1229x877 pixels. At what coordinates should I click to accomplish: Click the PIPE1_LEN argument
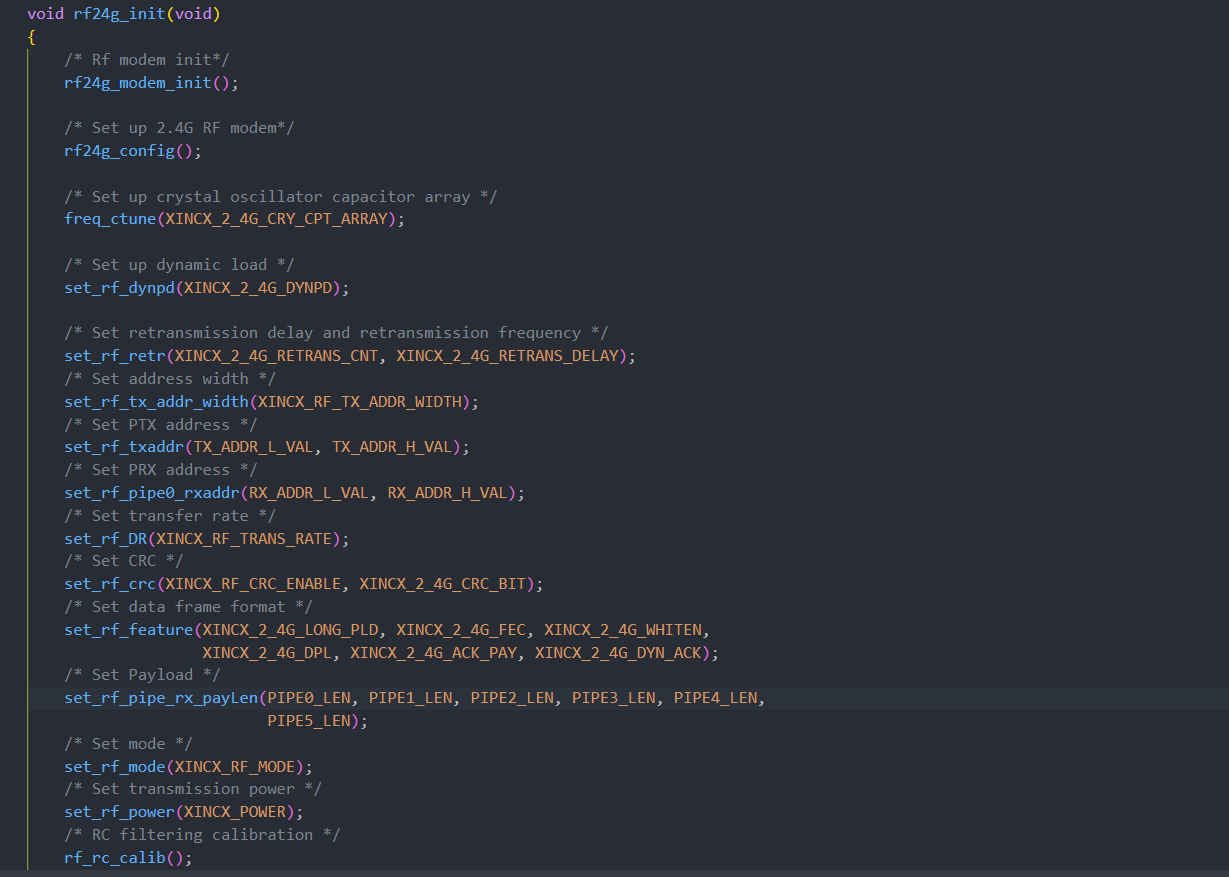coord(410,698)
